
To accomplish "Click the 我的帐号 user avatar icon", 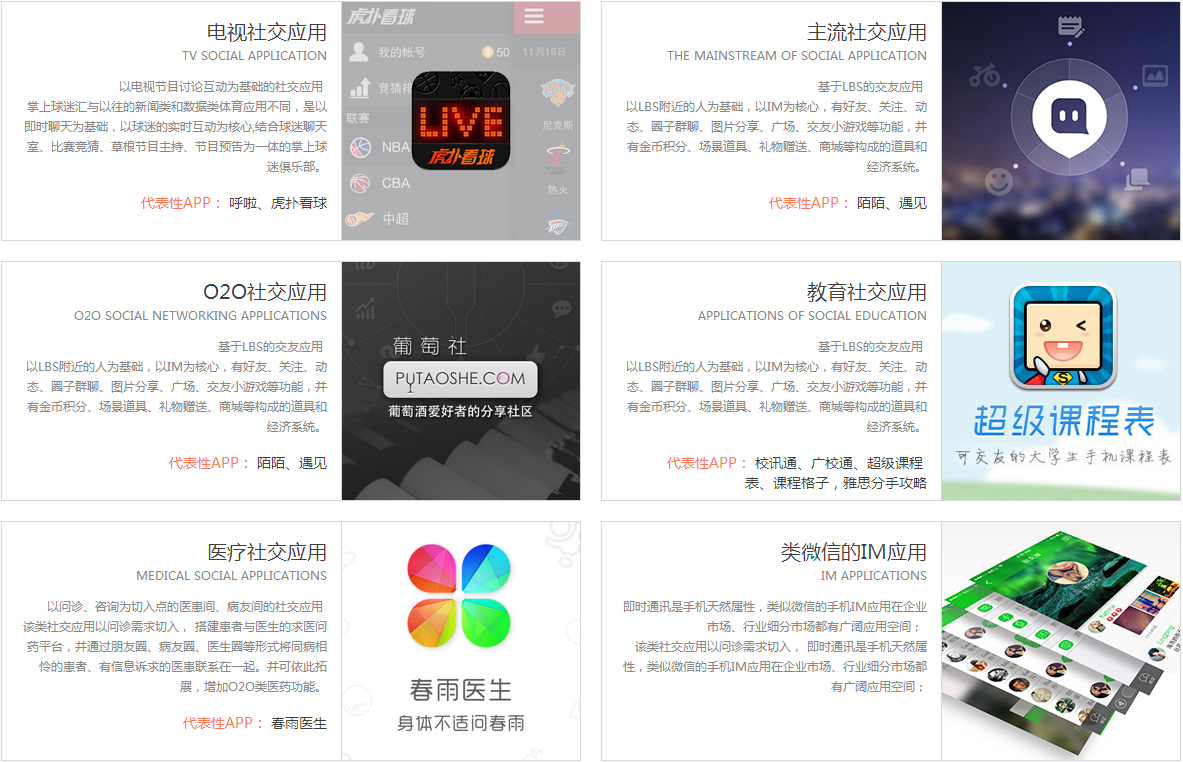I will click(x=360, y=53).
